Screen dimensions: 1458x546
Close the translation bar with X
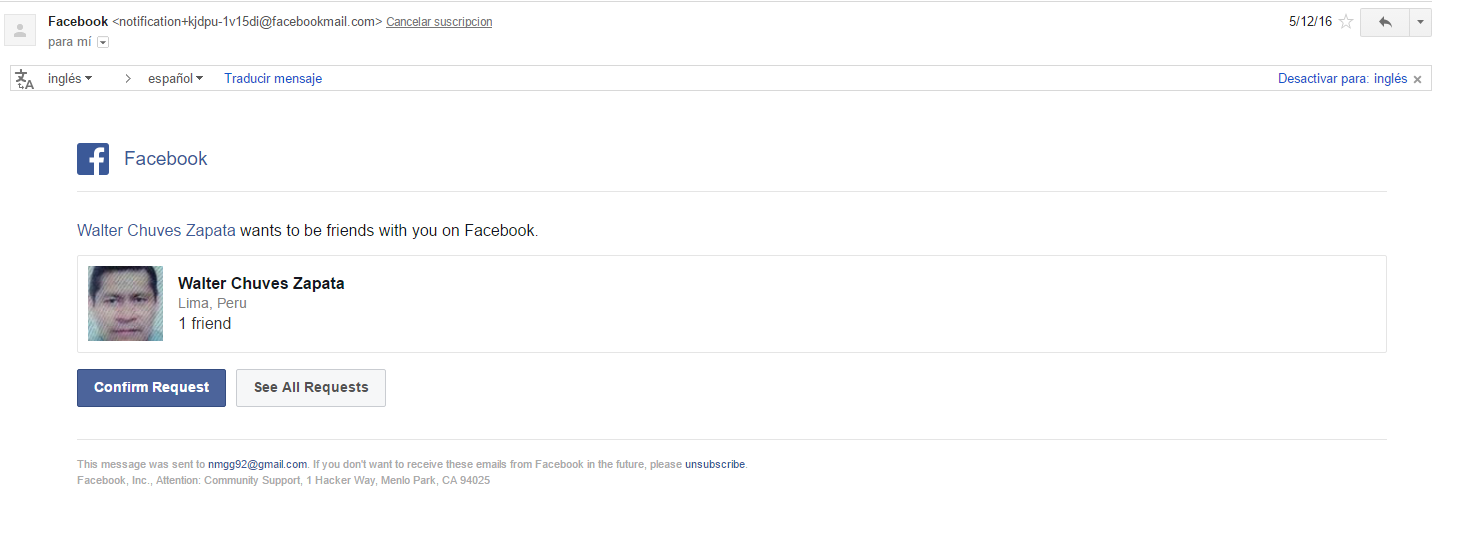(x=1417, y=79)
